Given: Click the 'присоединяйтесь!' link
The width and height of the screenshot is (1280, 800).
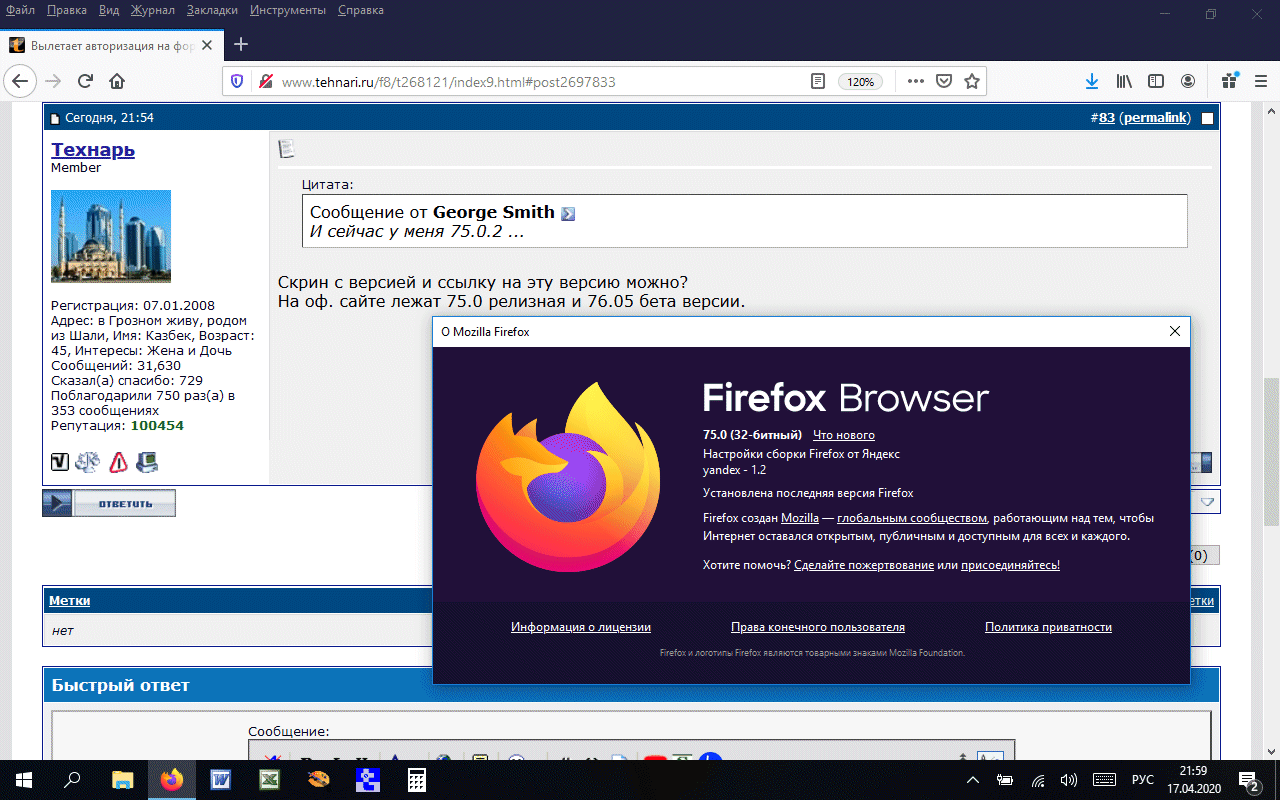Looking at the screenshot, I should [x=1010, y=565].
